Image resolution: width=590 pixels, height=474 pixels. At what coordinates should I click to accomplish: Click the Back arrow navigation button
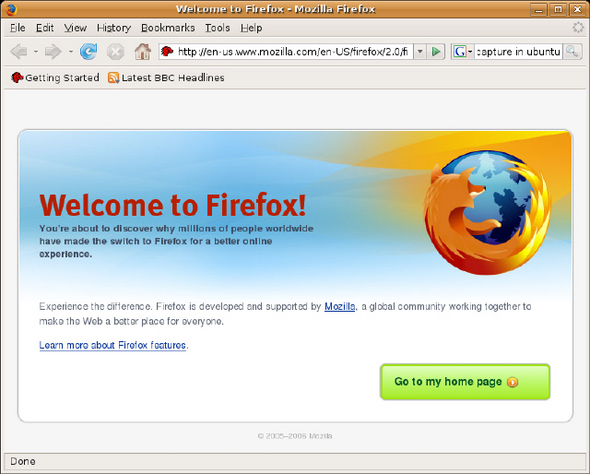pyautogui.click(x=19, y=52)
